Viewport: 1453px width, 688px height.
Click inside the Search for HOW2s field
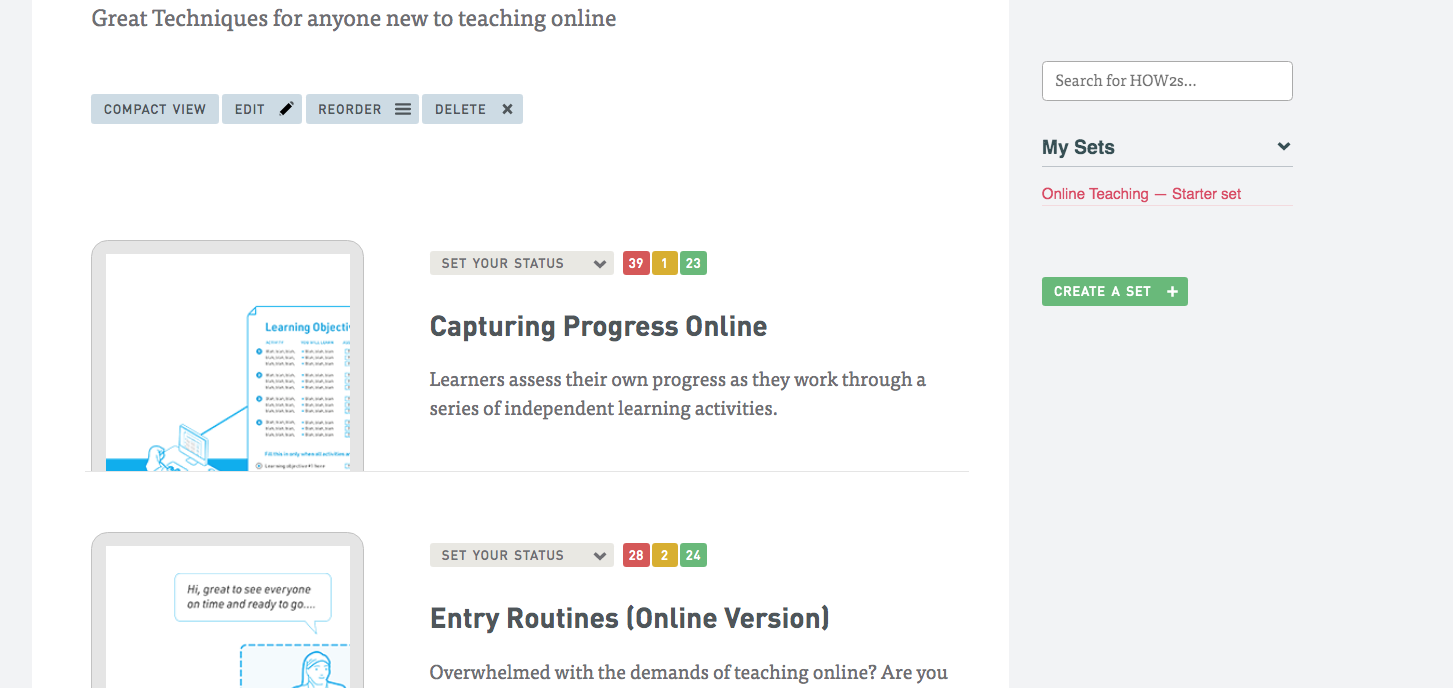click(1167, 81)
